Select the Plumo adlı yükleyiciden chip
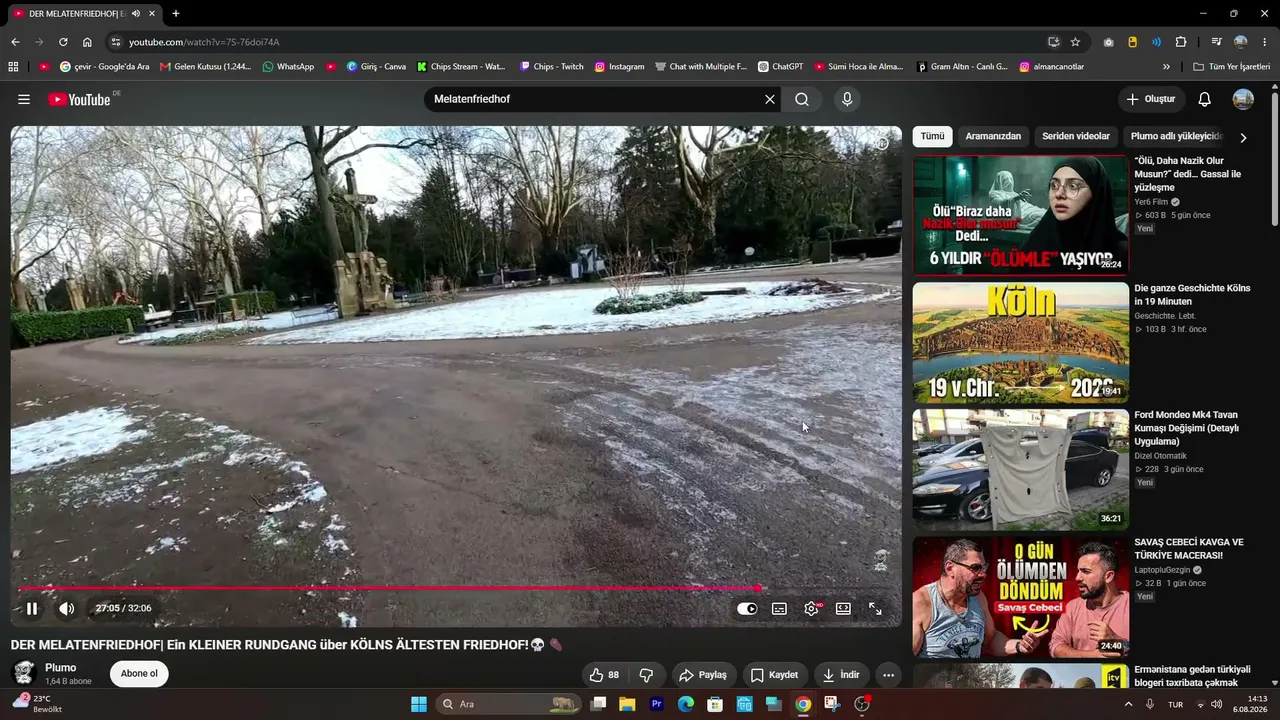Screen dimensions: 1280x720 pos(1176,136)
